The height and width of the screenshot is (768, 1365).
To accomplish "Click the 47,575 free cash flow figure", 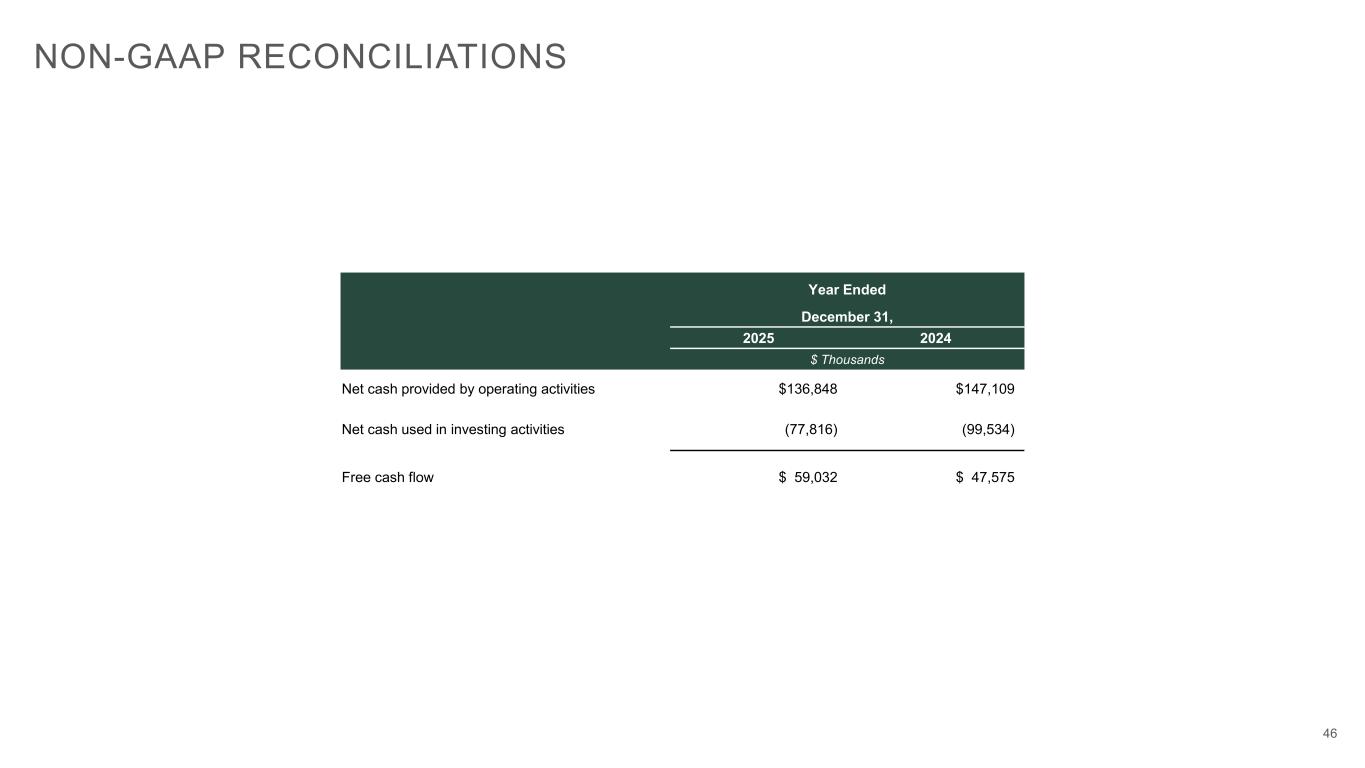I will 993,477.
